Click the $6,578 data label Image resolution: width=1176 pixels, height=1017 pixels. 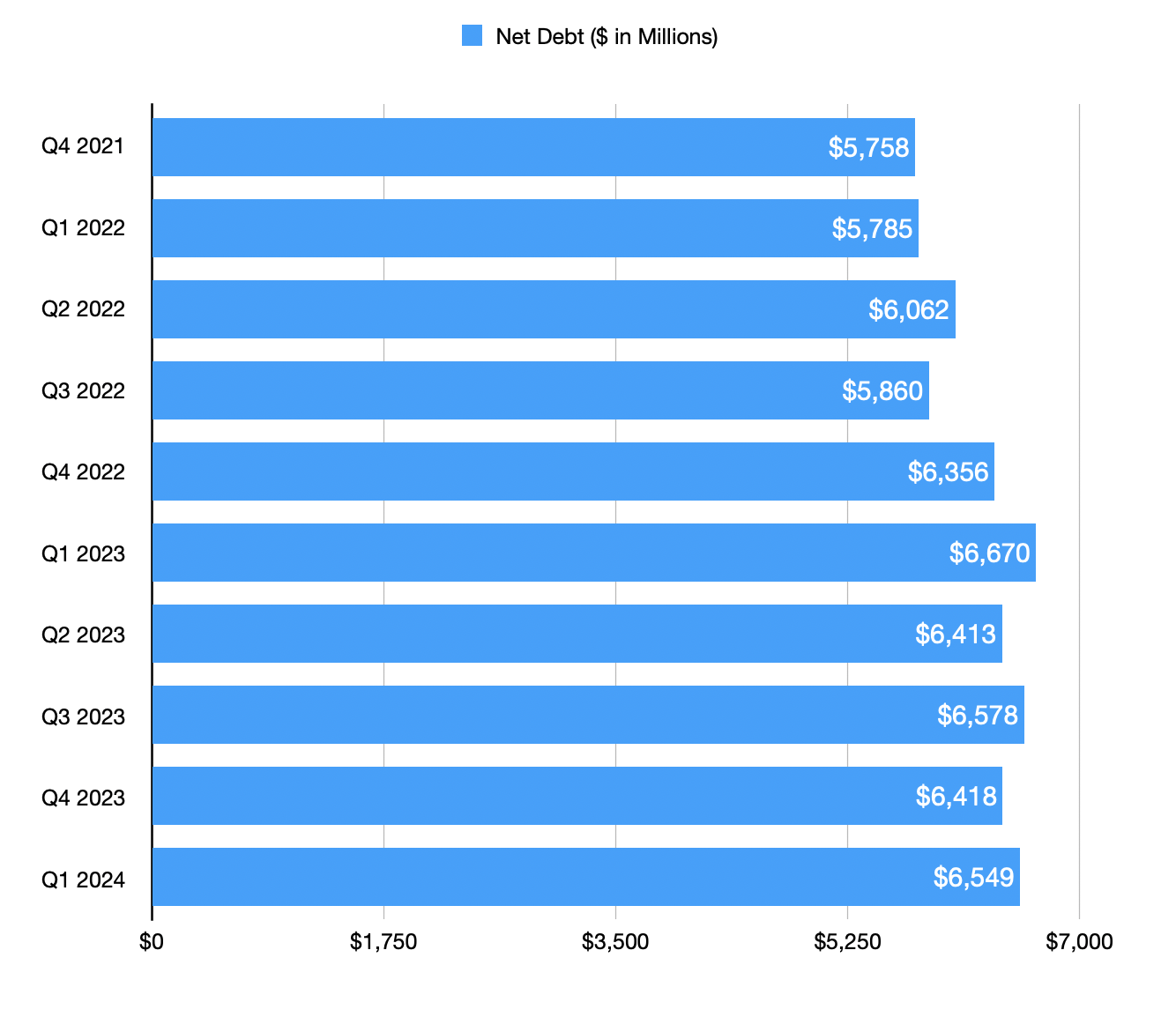coord(978,715)
